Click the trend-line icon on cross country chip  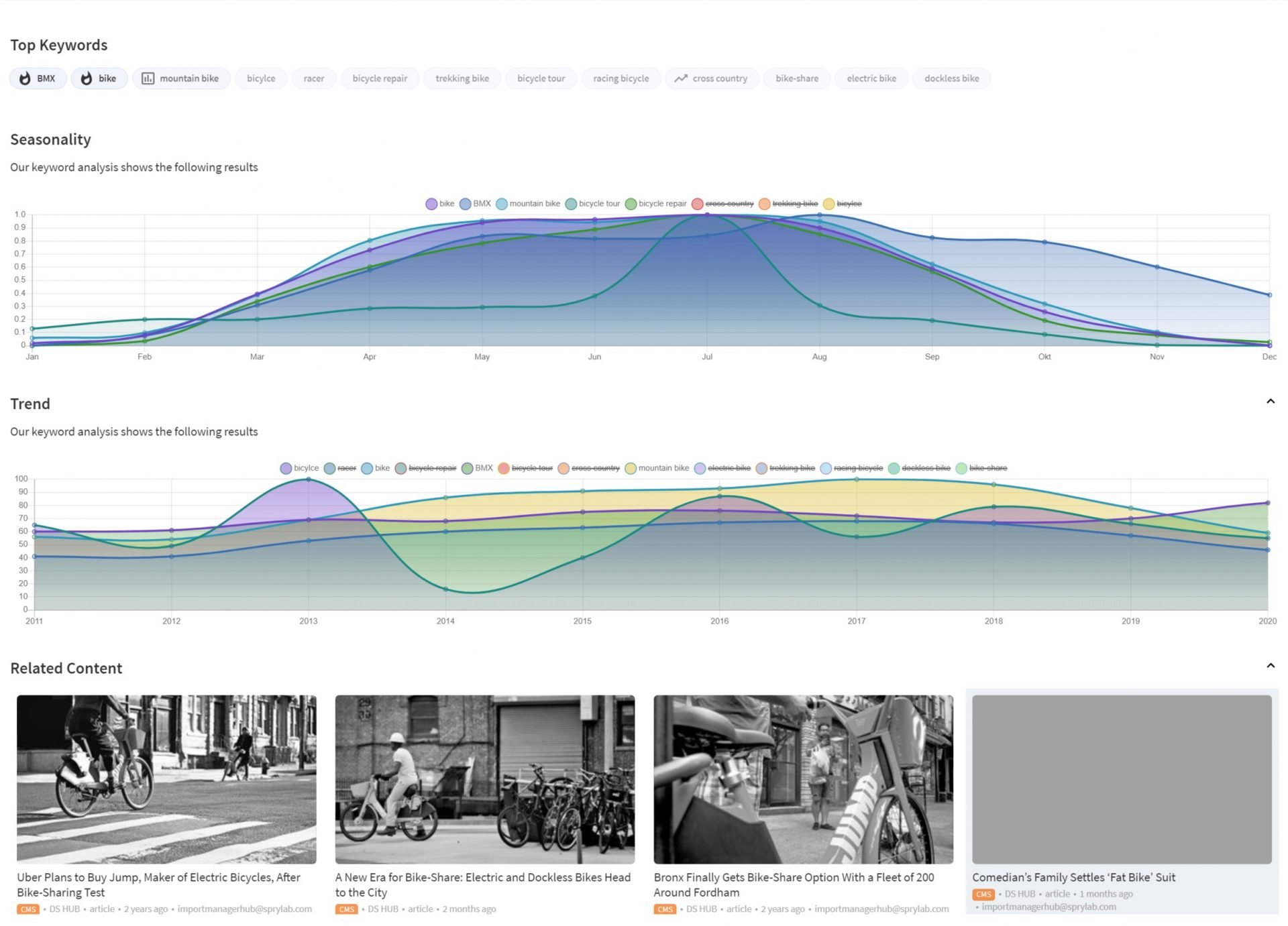pos(680,78)
